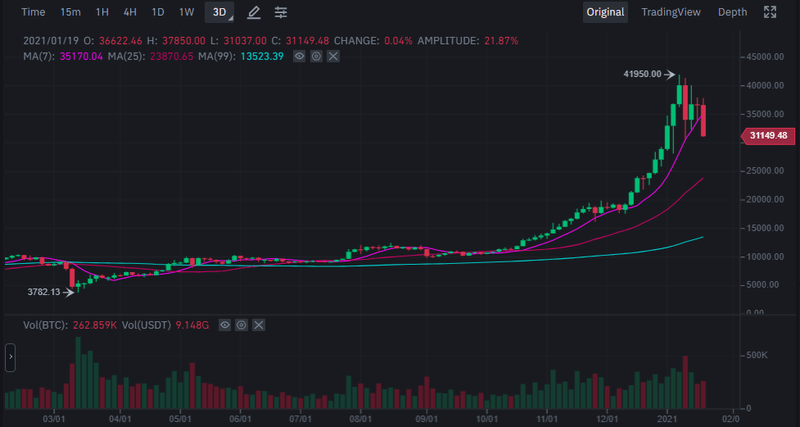Screen dimensions: 800x427
Task: Open the 3D interval dropdown
Action: pos(219,12)
